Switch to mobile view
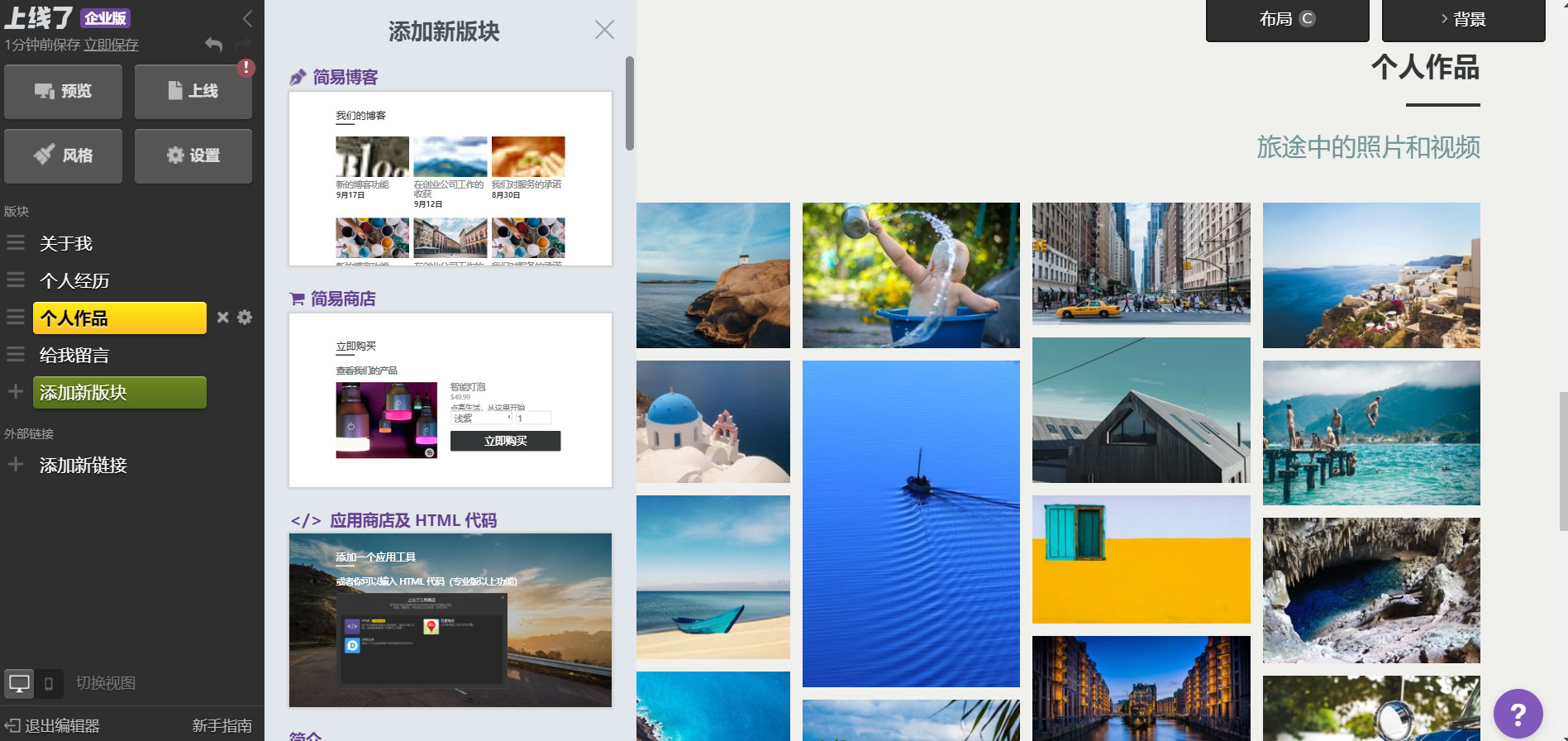1568x741 pixels. pyautogui.click(x=49, y=683)
